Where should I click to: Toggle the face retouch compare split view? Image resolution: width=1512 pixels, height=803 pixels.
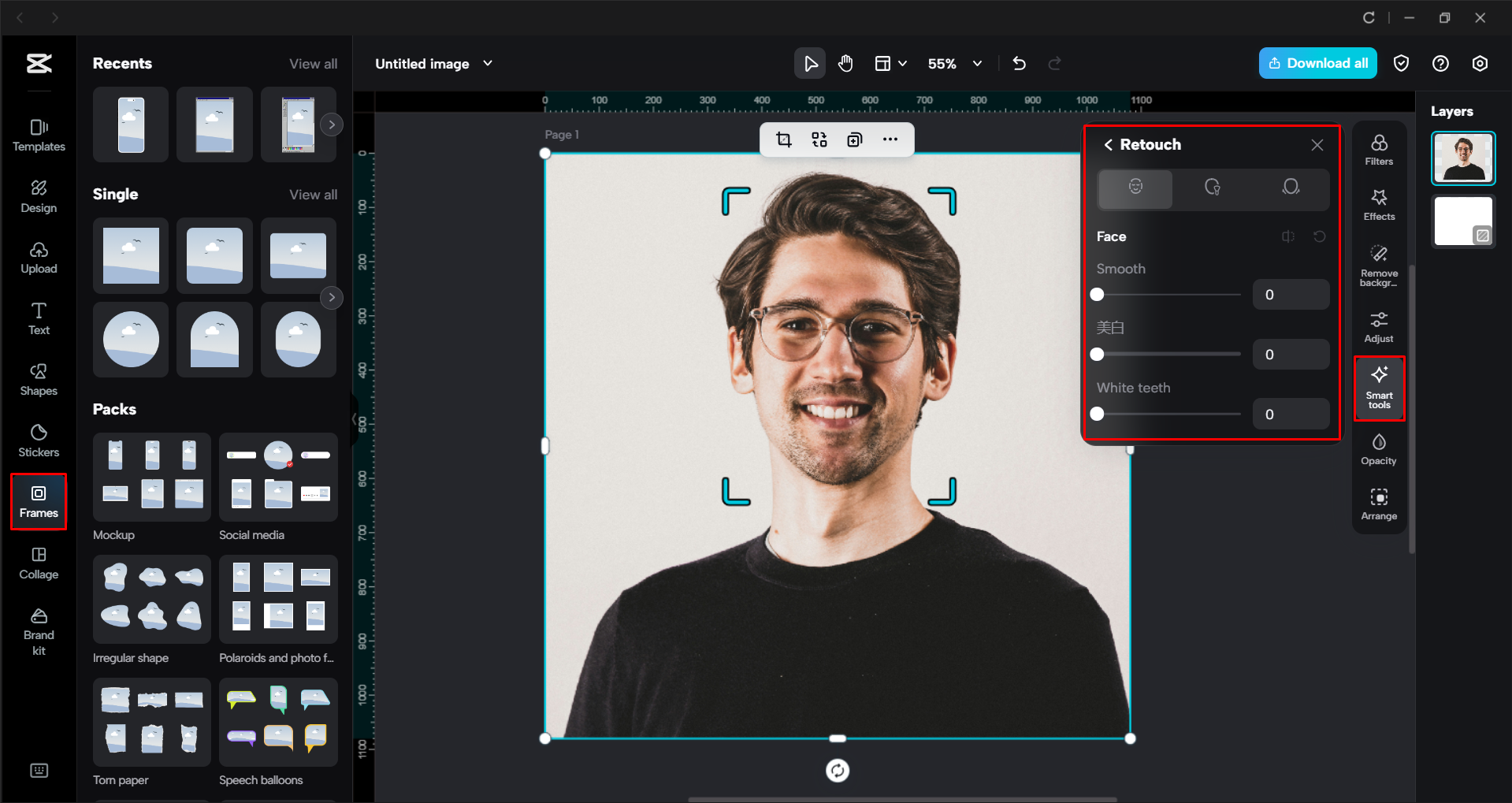1287,236
